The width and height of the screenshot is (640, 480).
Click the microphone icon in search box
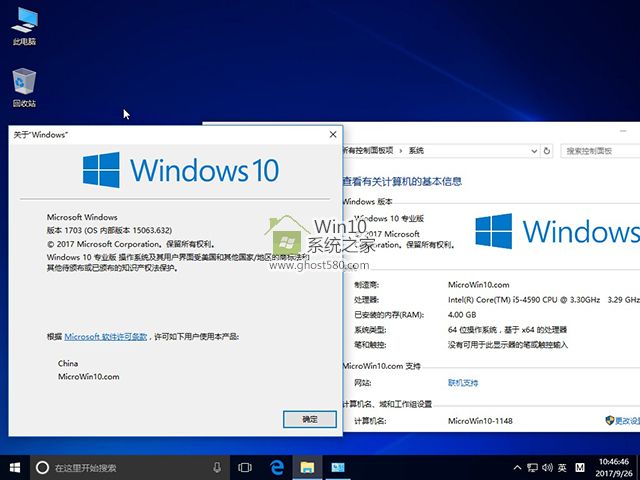click(217, 468)
